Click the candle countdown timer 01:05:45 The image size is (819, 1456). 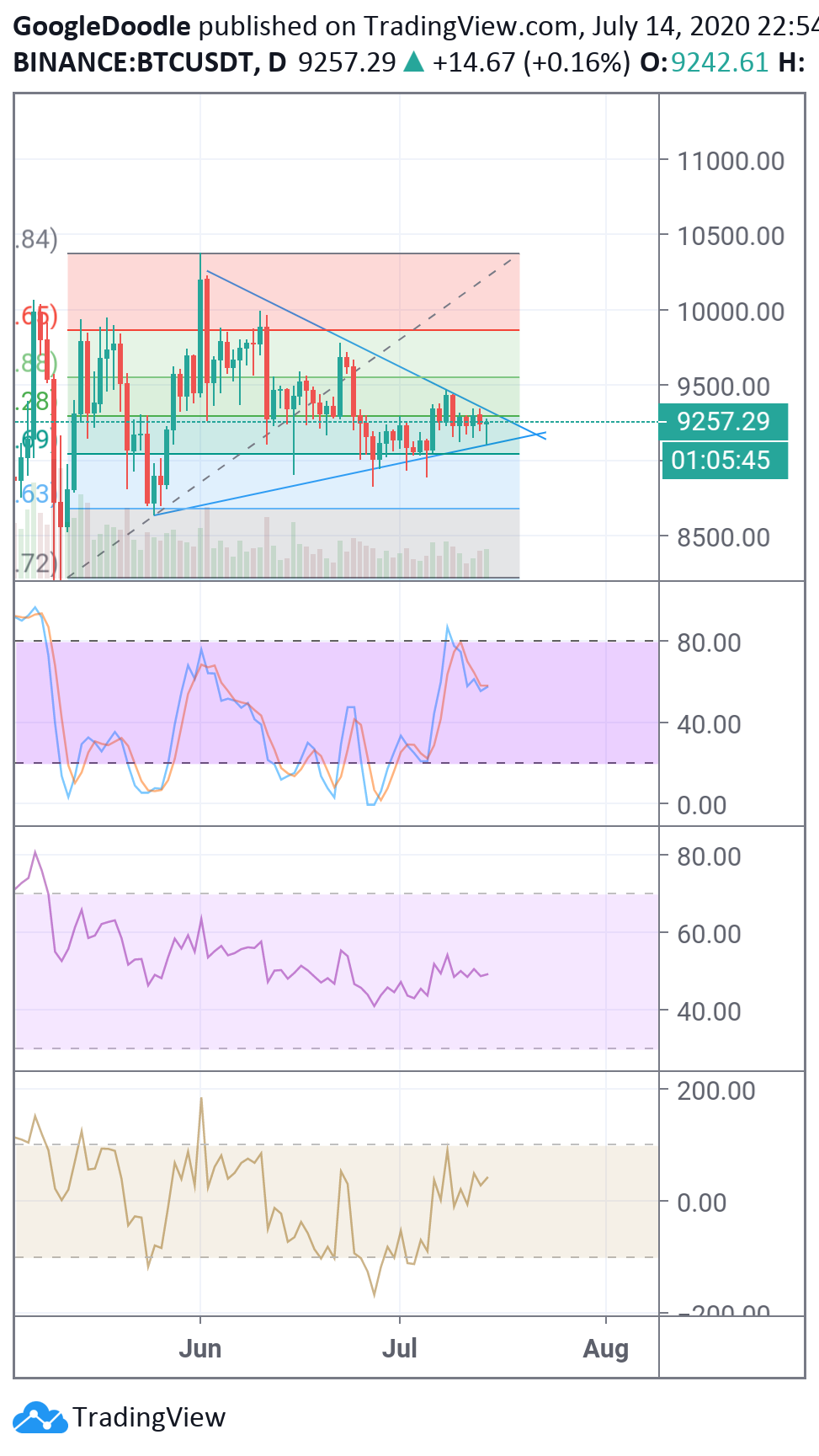tap(723, 461)
